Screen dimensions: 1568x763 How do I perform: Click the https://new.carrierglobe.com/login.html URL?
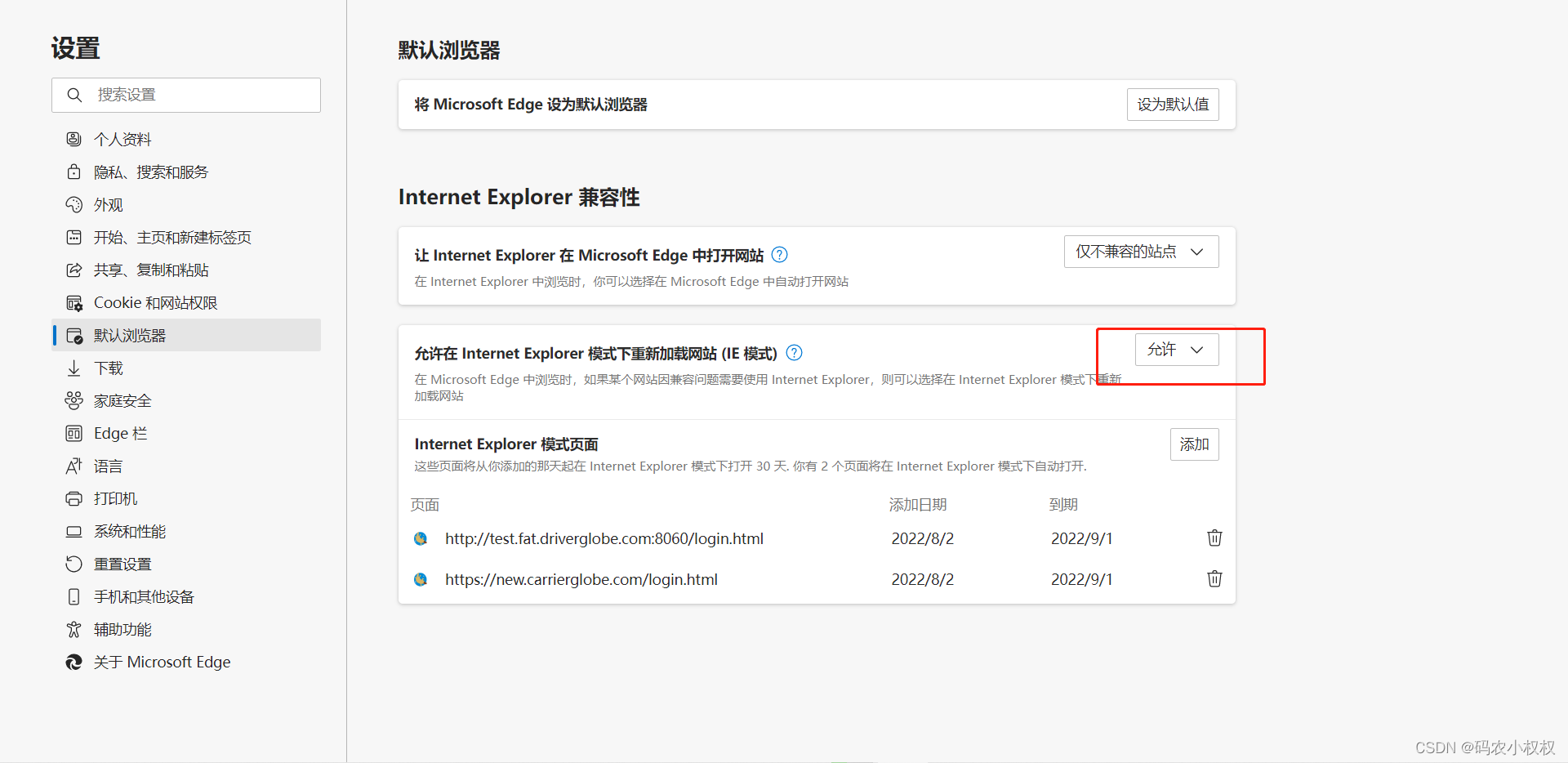[581, 579]
